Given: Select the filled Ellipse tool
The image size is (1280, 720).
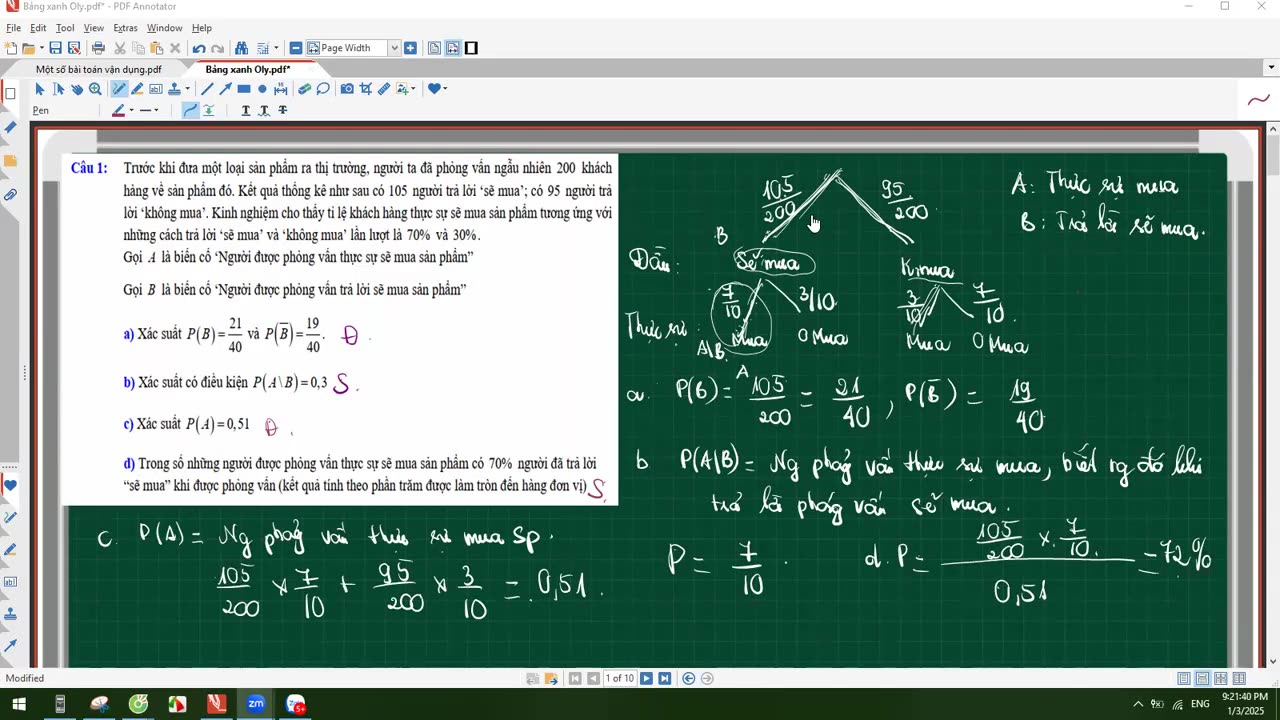Looking at the screenshot, I should coord(262,89).
